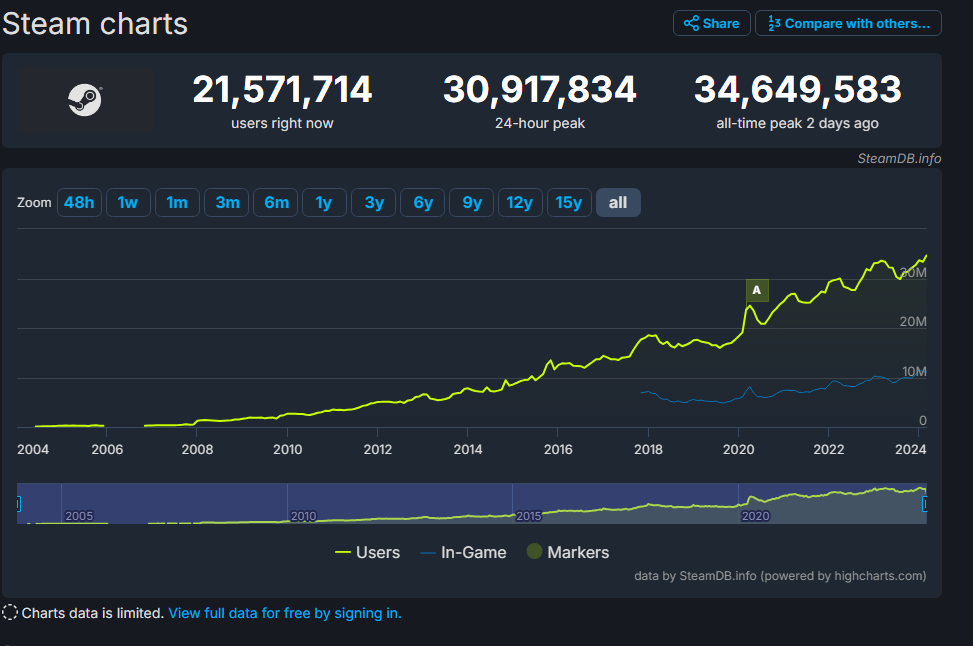Click the 2008 x-axis label
The height and width of the screenshot is (646, 973).
coord(197,449)
